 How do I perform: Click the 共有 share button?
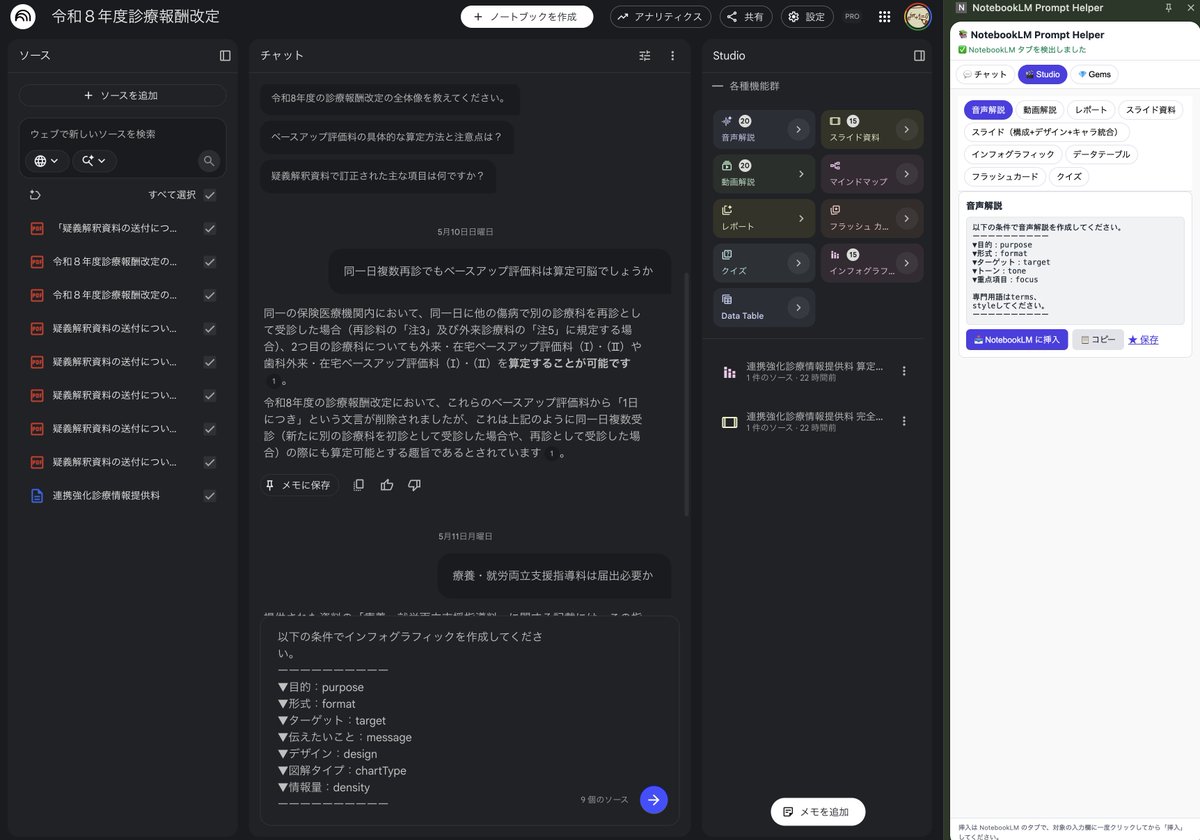pos(746,17)
